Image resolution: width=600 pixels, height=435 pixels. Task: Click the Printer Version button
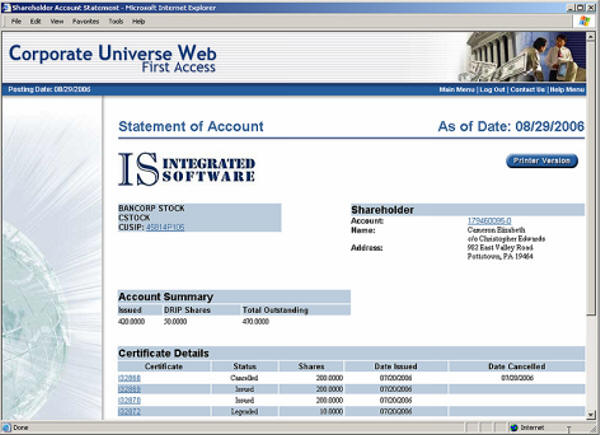pos(542,161)
